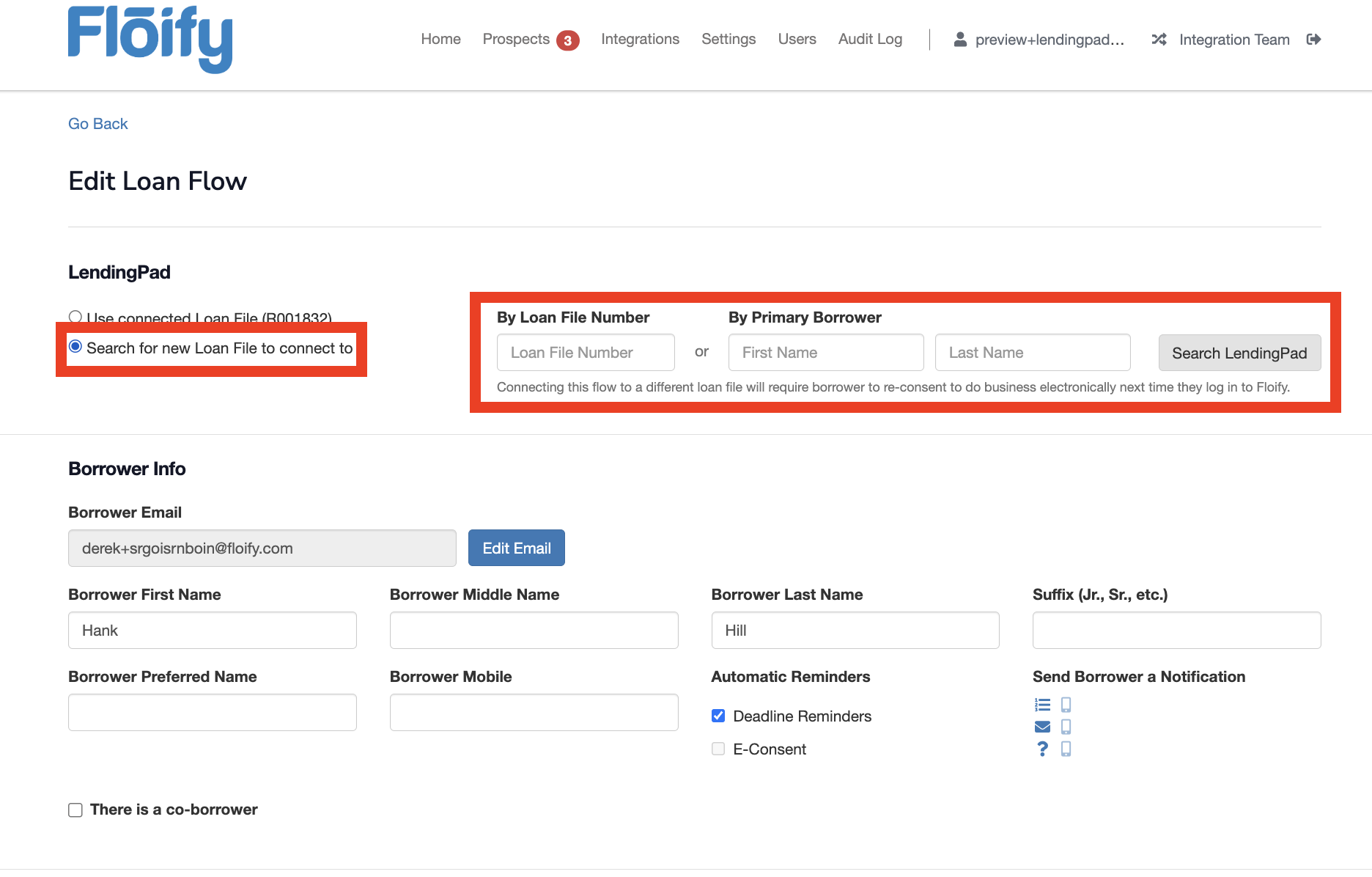
Task: Go to the Integrations menu
Action: click(640, 40)
